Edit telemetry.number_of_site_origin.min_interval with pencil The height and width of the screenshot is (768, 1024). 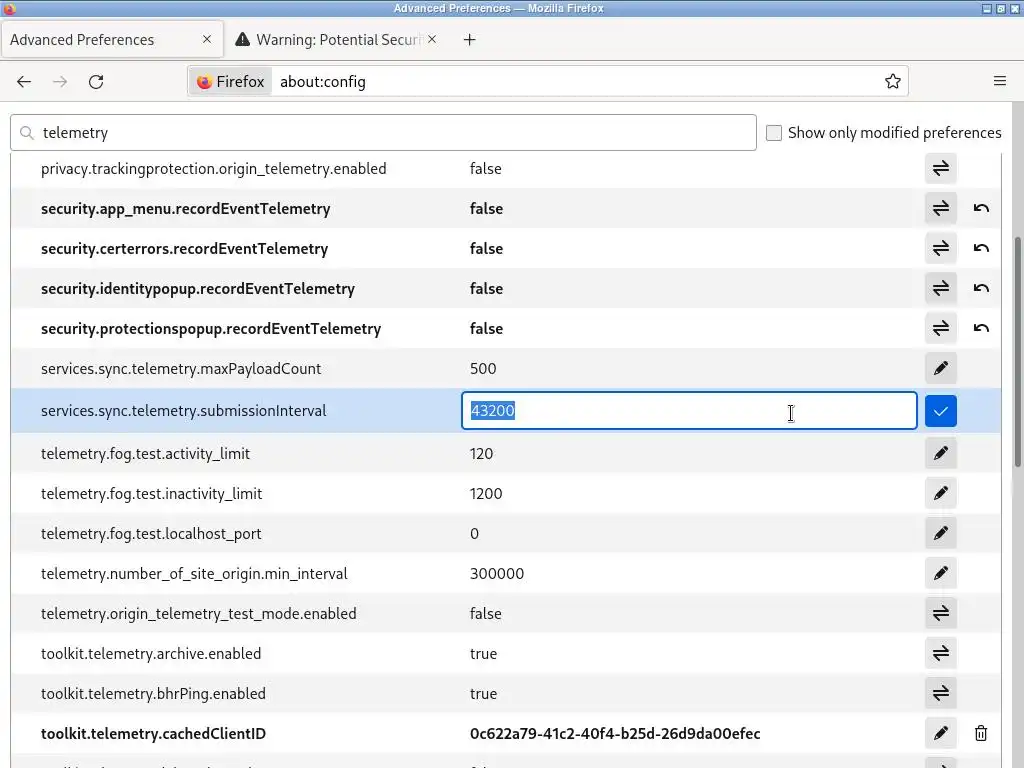click(x=940, y=573)
